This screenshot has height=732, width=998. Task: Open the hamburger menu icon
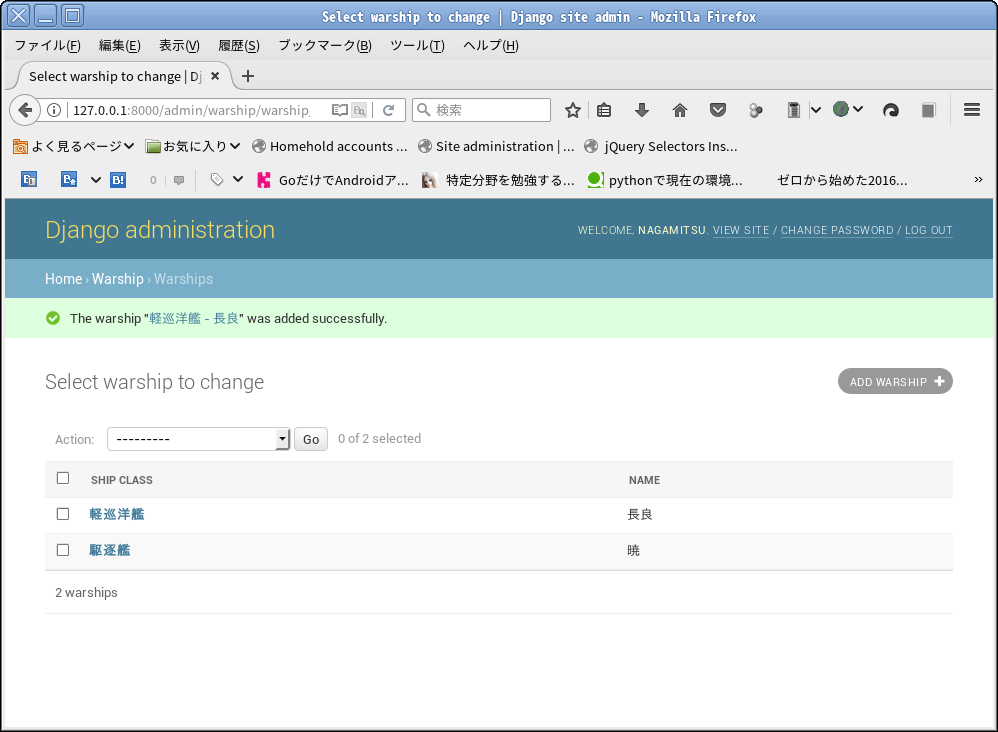(x=971, y=110)
